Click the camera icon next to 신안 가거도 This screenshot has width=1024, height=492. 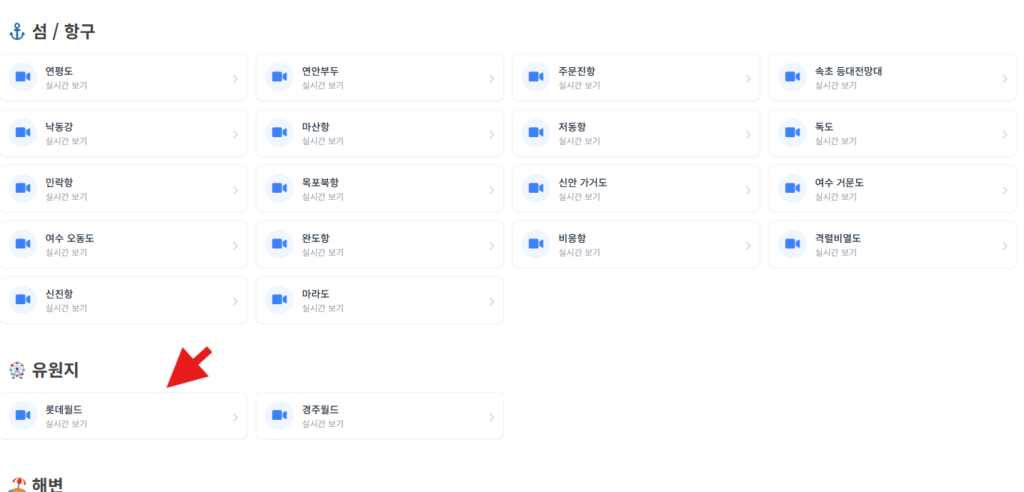tap(536, 189)
